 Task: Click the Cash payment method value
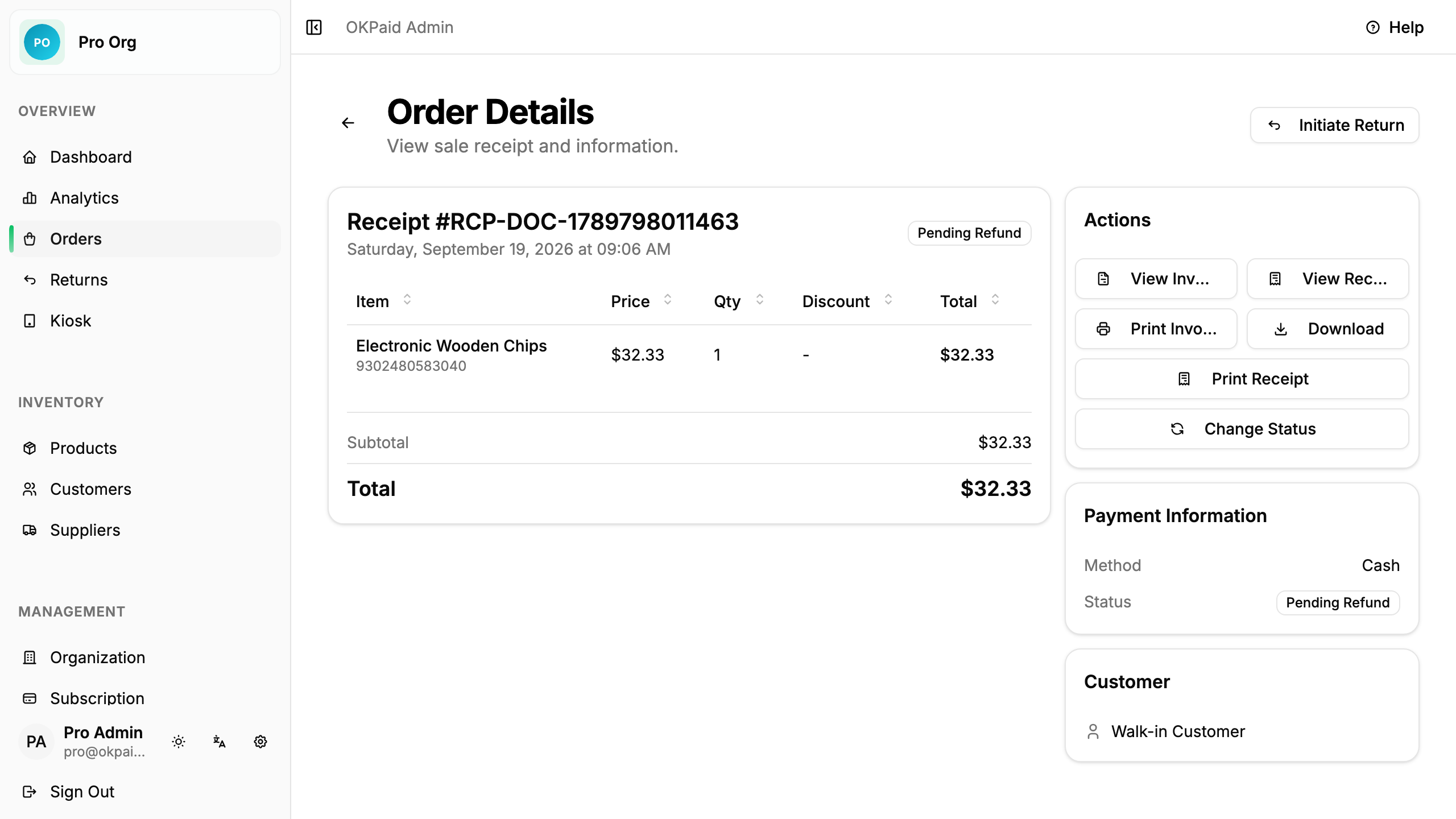[x=1380, y=565]
